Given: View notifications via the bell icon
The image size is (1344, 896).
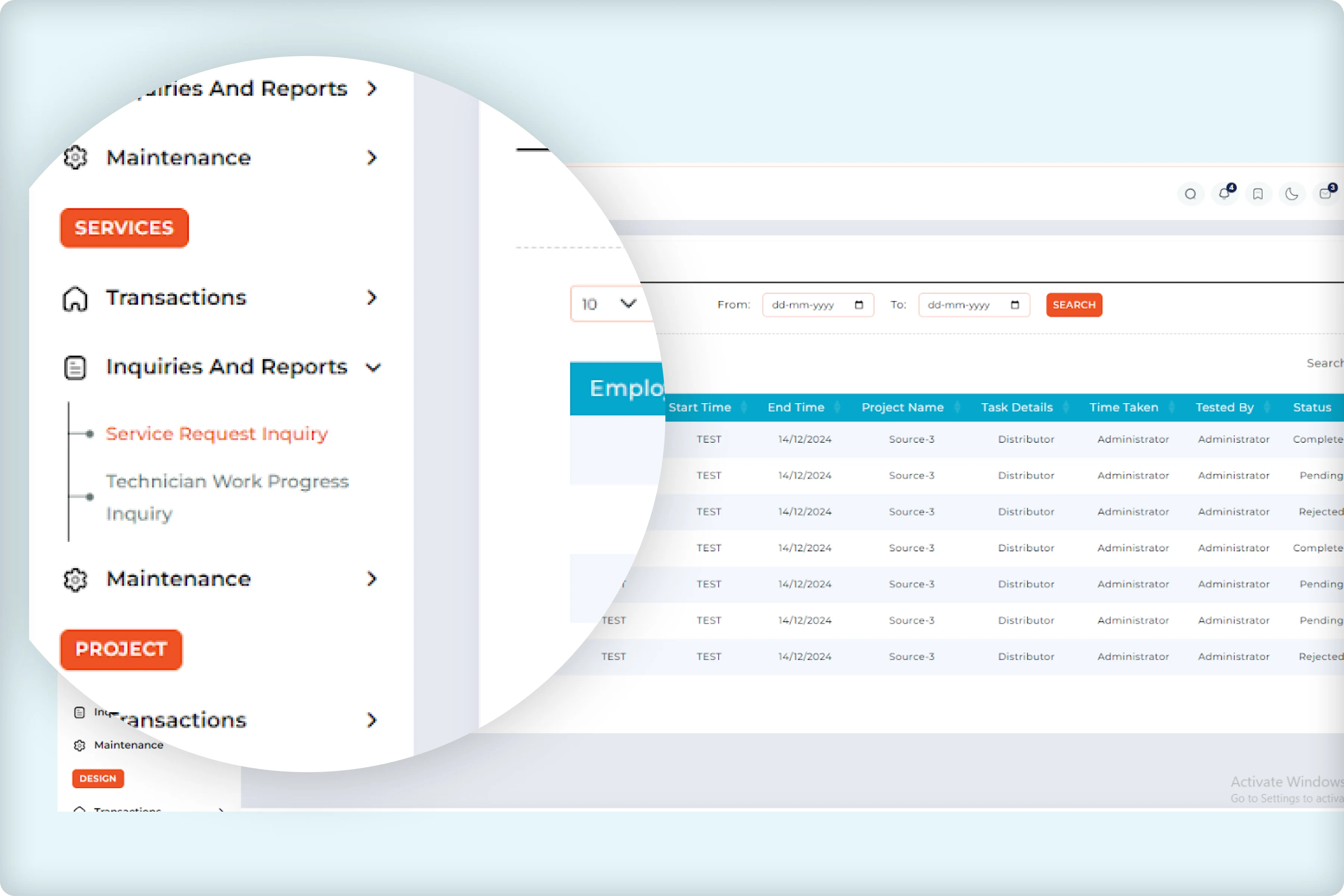Looking at the screenshot, I should [x=1225, y=194].
